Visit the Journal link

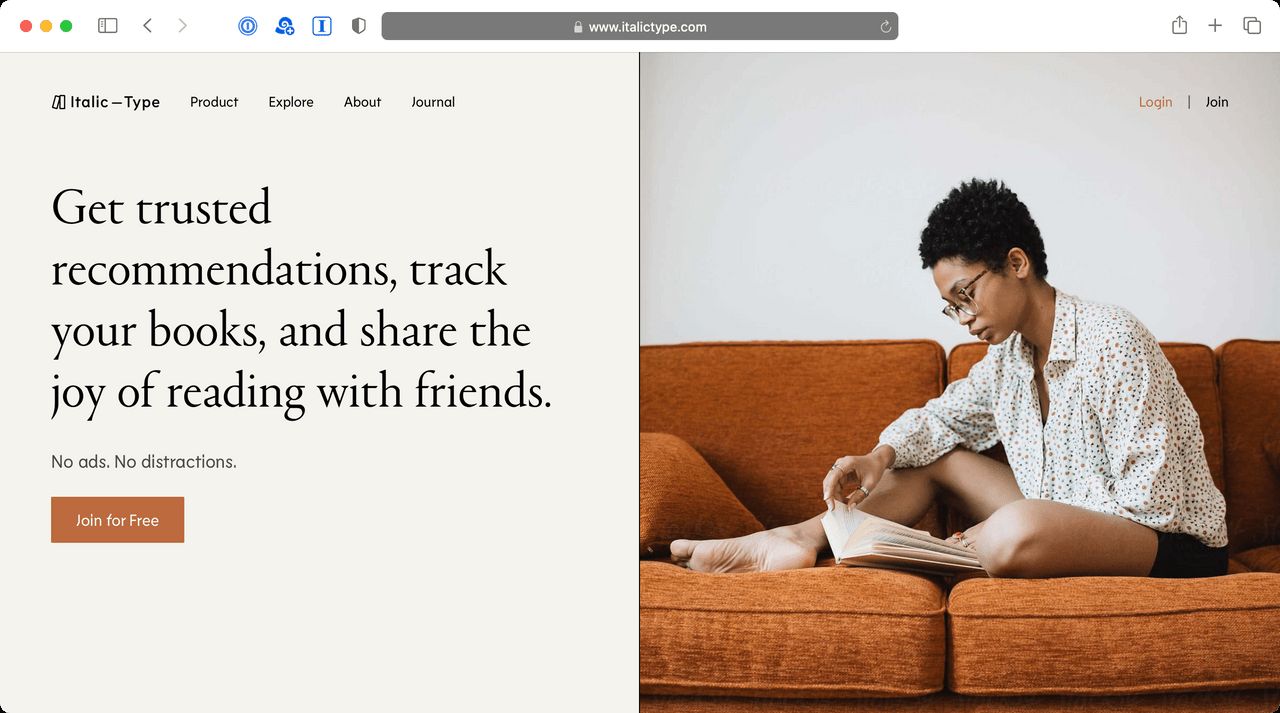click(433, 102)
